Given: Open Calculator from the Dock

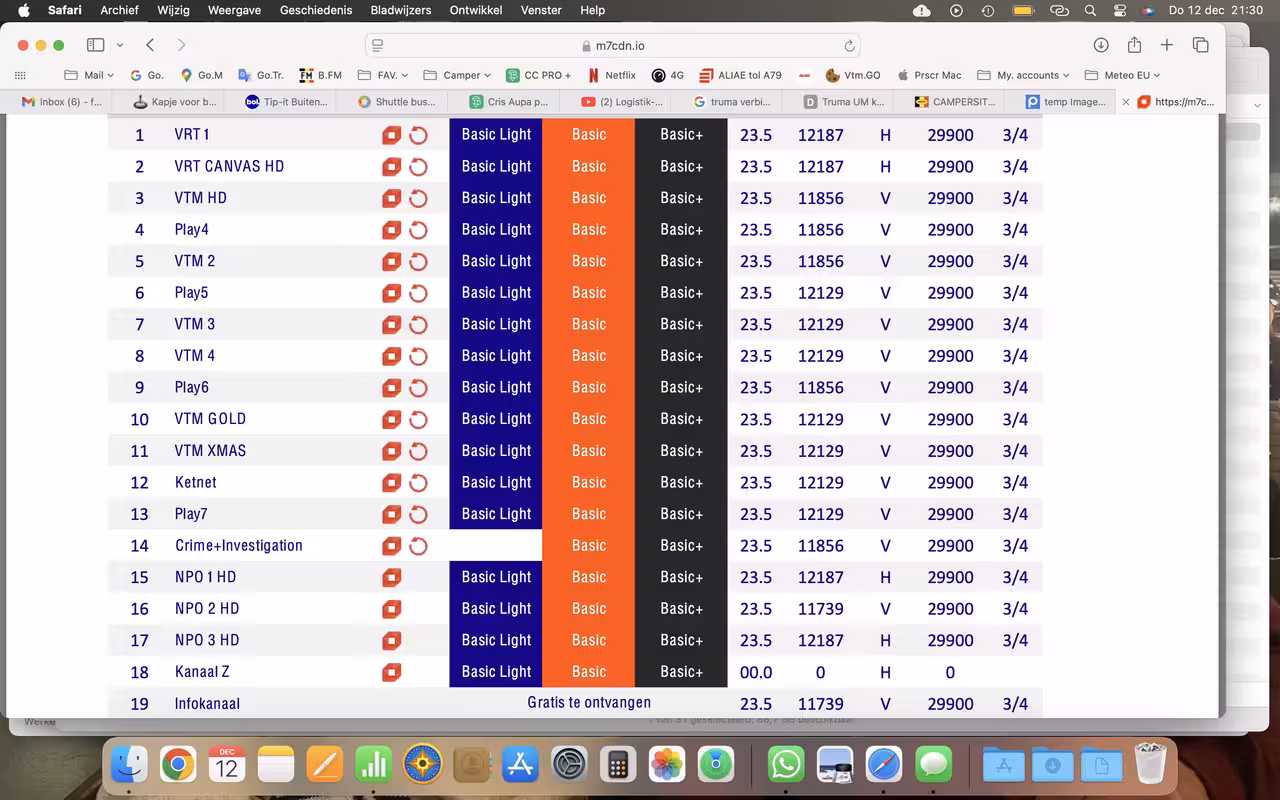Looking at the screenshot, I should click(618, 766).
